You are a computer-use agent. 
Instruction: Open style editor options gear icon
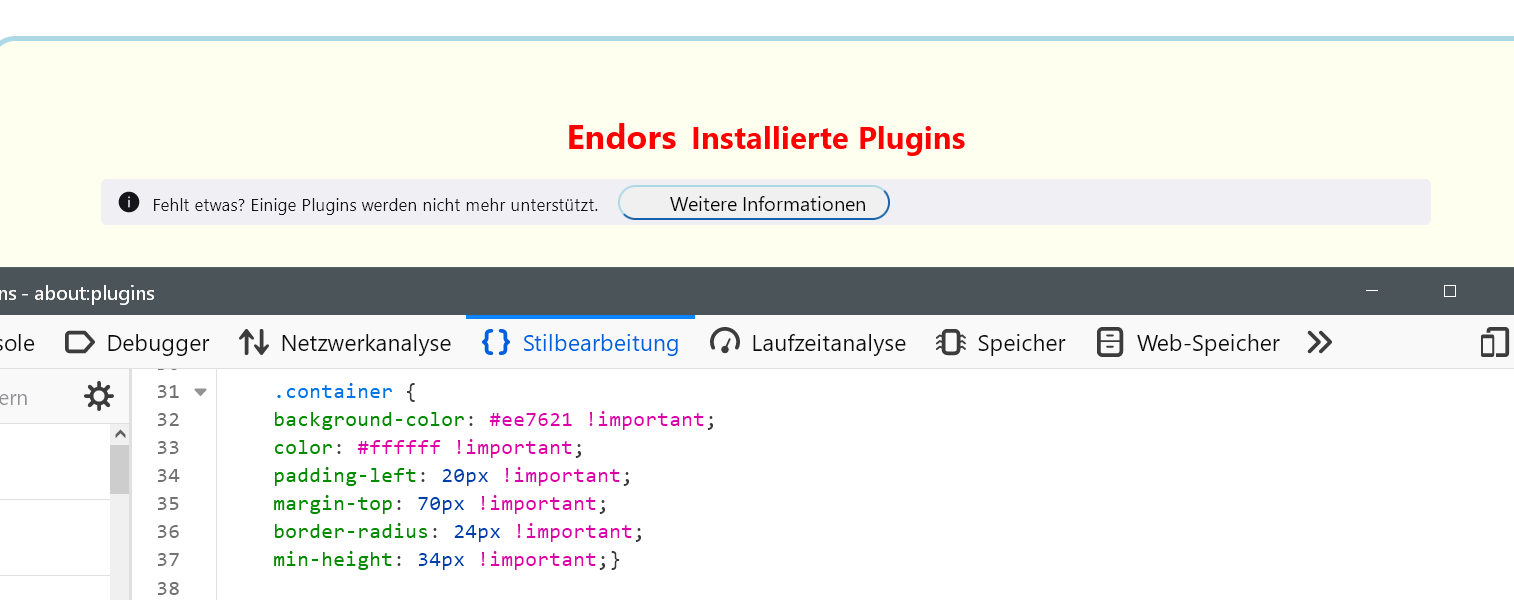click(99, 397)
